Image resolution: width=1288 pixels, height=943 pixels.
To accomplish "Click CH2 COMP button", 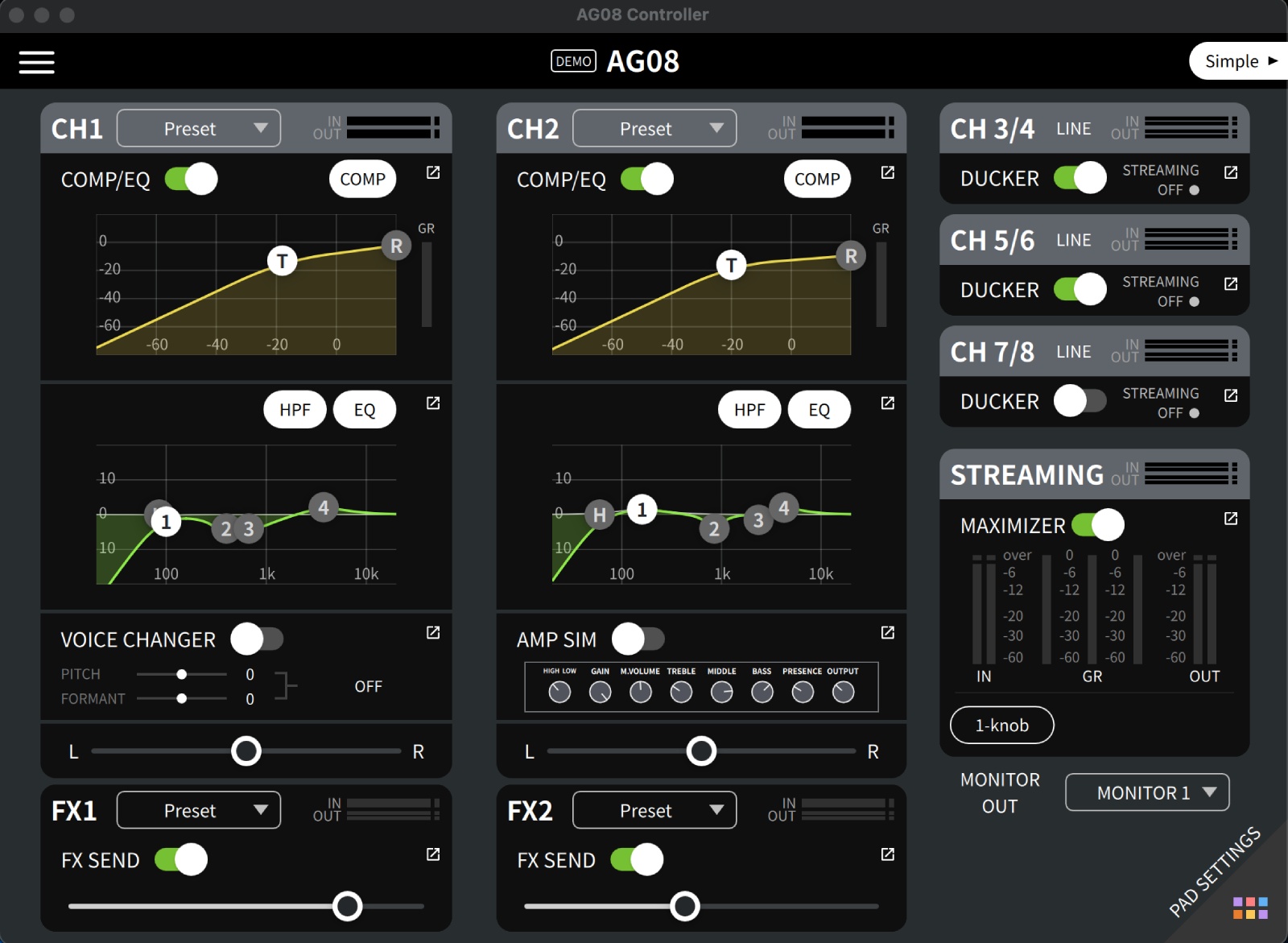I will coord(817,180).
